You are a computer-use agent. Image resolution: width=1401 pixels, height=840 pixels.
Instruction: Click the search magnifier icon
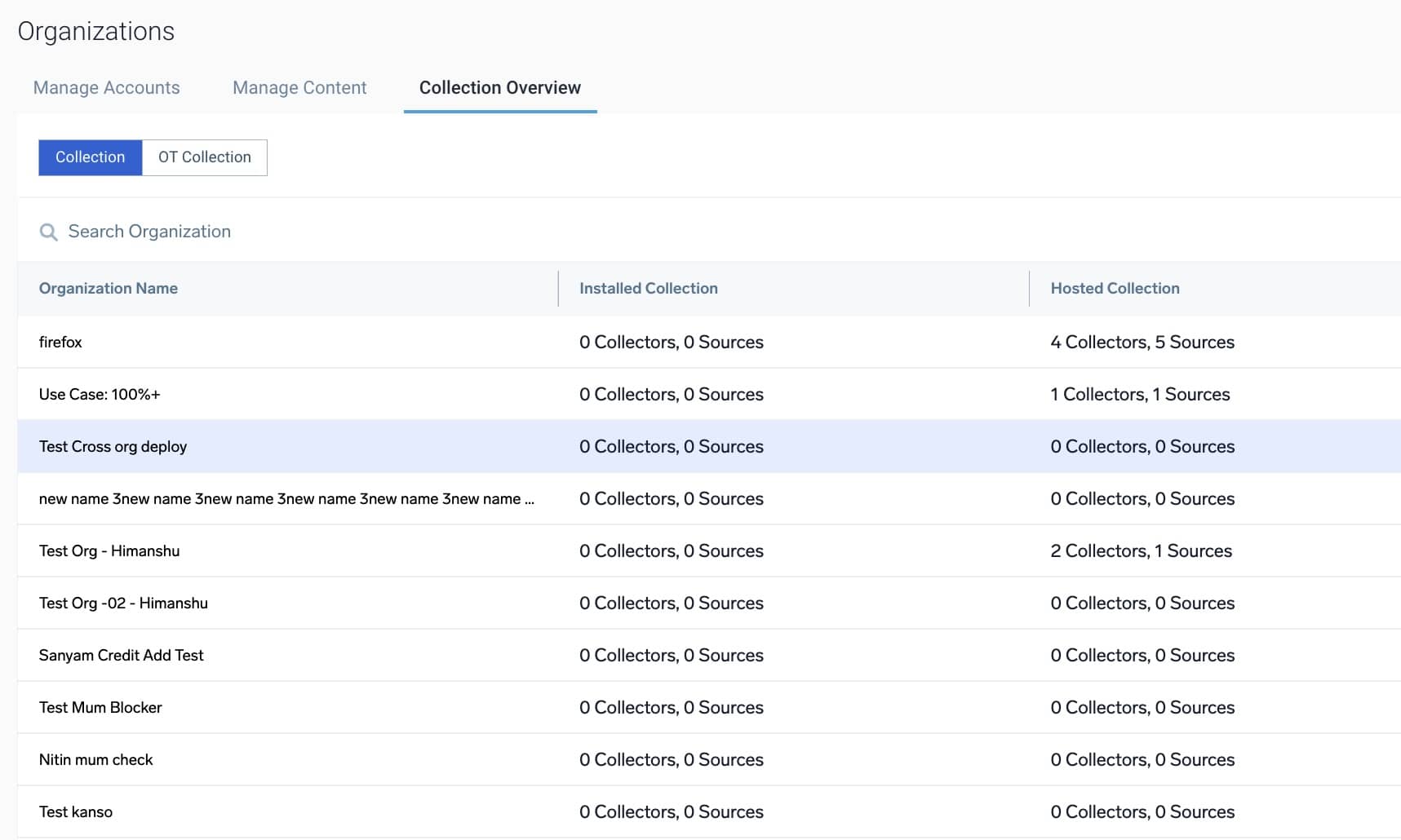point(49,232)
